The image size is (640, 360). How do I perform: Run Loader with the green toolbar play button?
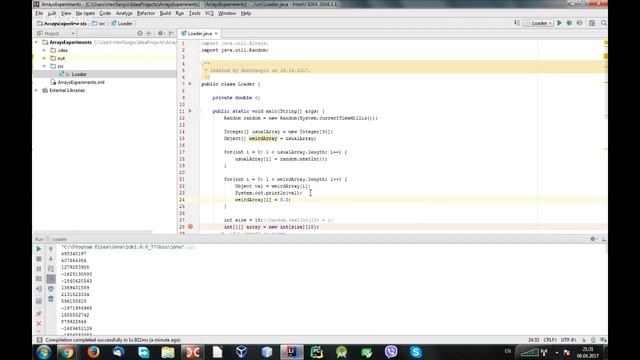pos(560,23)
